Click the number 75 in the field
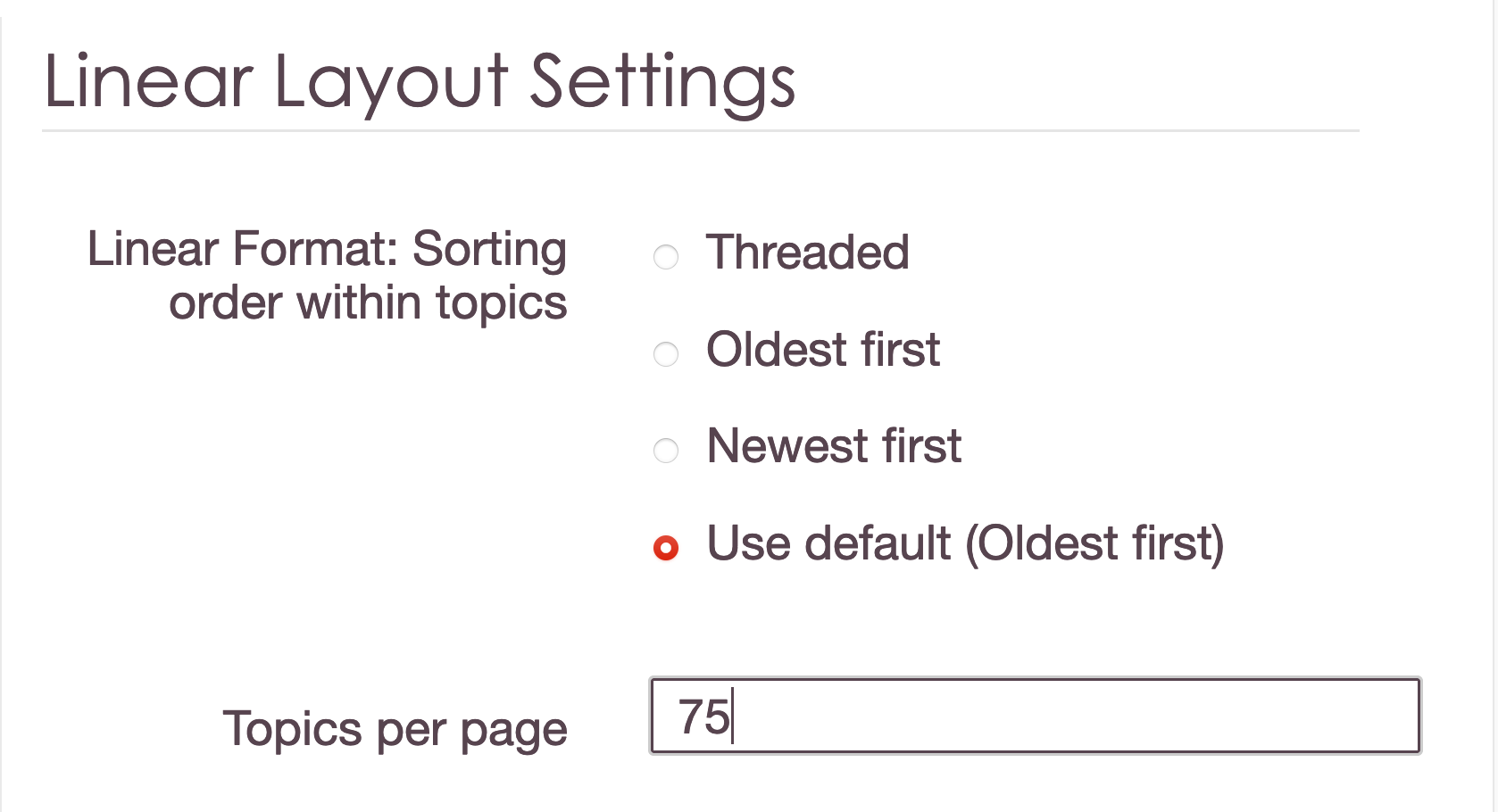Image resolution: width=1498 pixels, height=812 pixels. pos(703,717)
